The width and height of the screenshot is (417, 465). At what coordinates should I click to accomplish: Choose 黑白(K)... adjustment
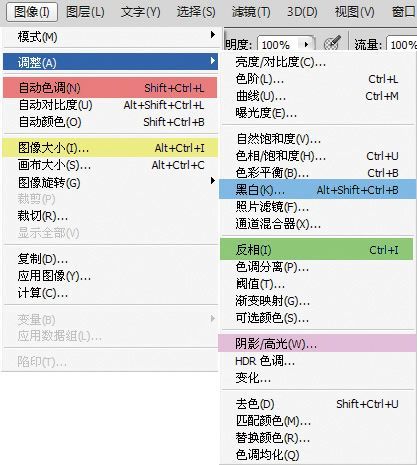318,190
